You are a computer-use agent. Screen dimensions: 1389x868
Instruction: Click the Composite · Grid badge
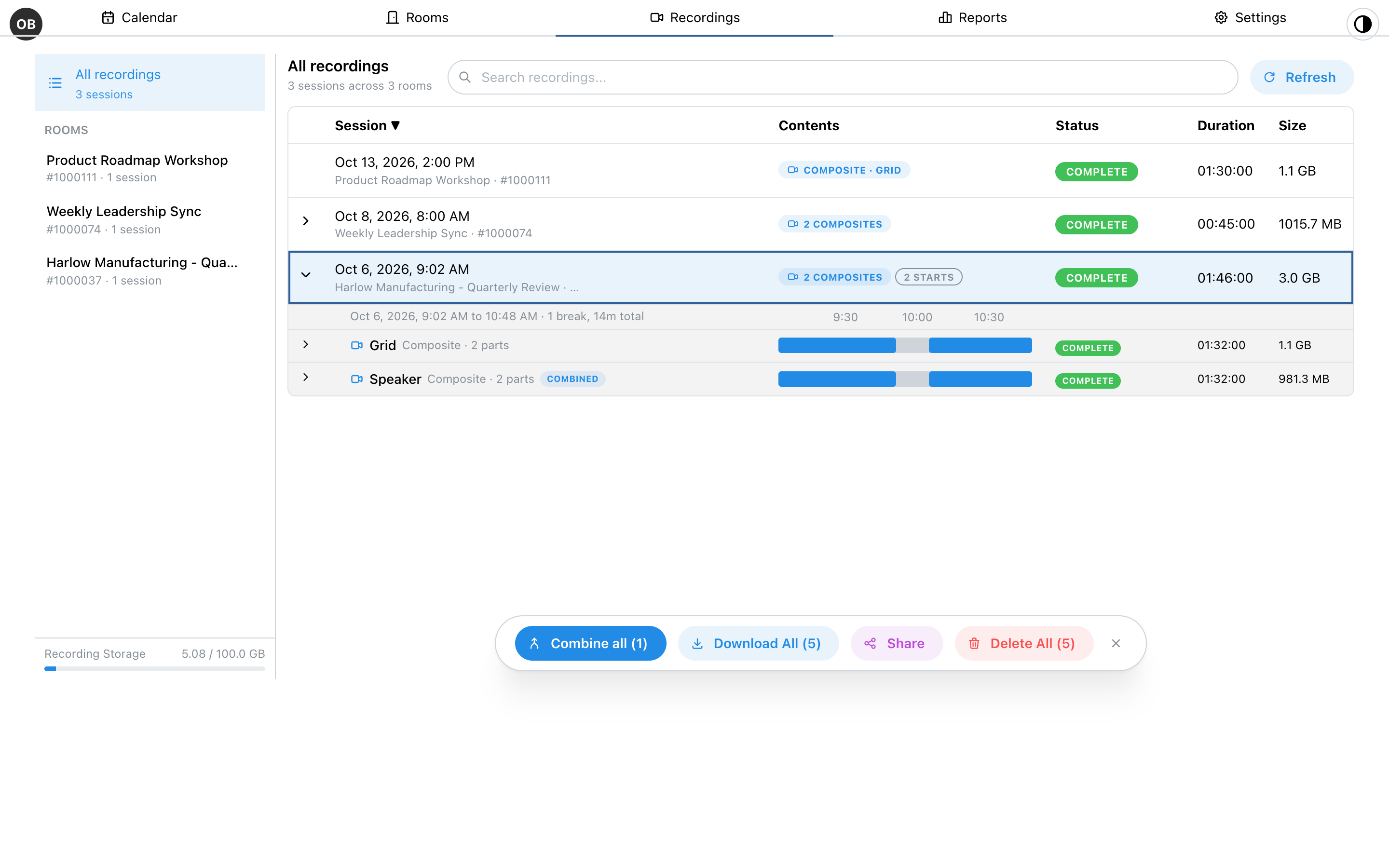tap(844, 171)
